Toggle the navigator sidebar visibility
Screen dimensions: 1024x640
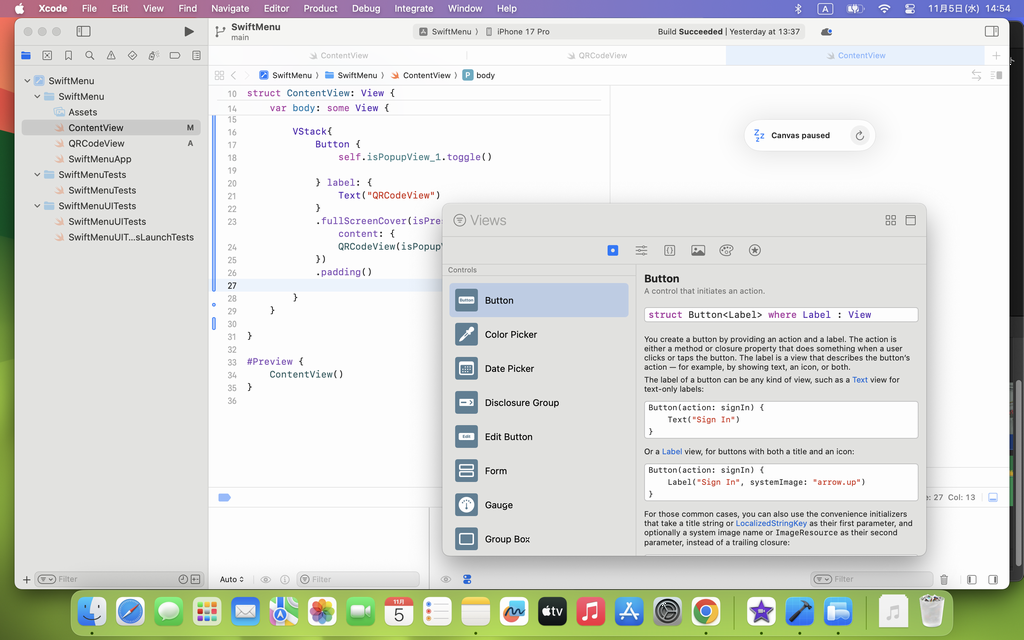point(84,32)
